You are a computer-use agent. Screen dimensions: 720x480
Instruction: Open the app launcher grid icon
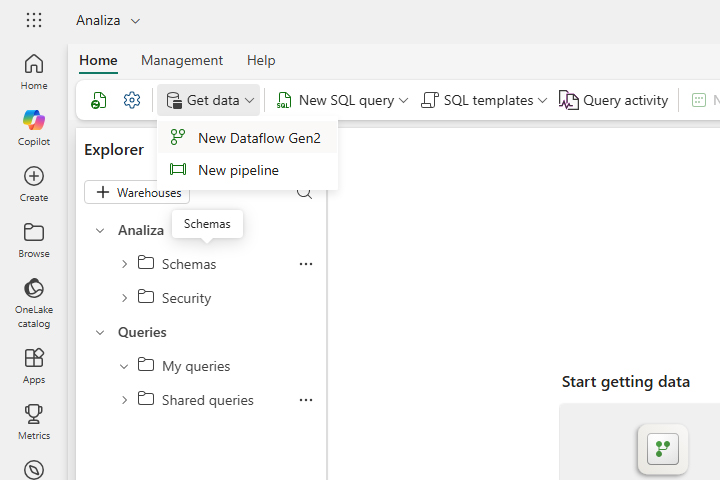pos(34,20)
